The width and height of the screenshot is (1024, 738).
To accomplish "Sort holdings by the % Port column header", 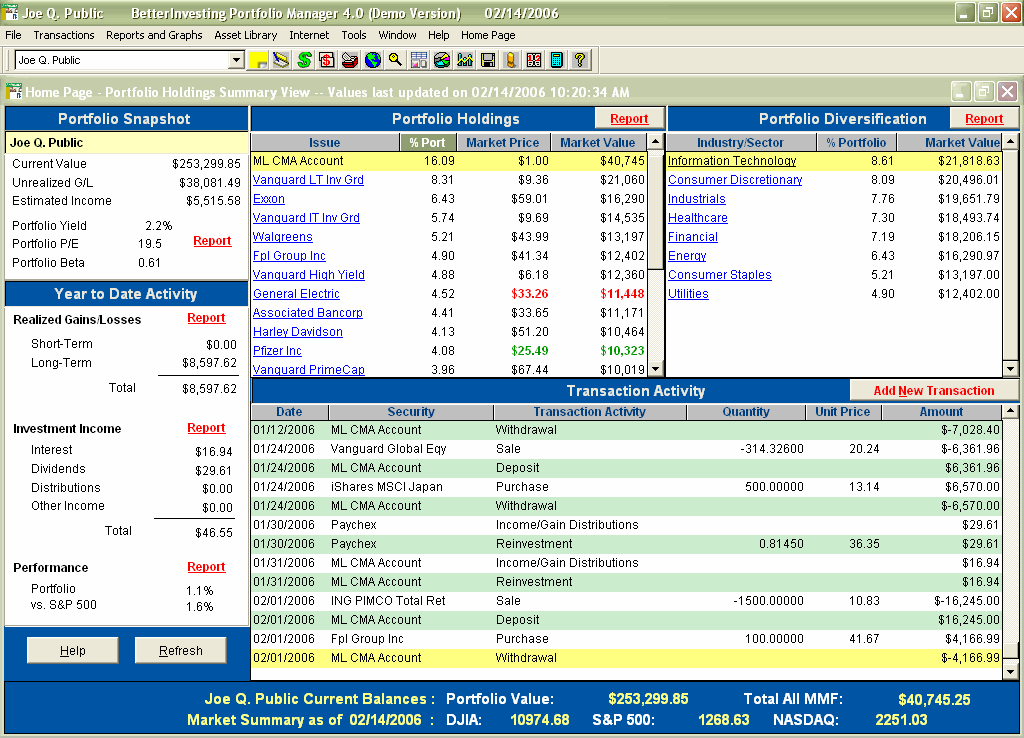I will [428, 142].
